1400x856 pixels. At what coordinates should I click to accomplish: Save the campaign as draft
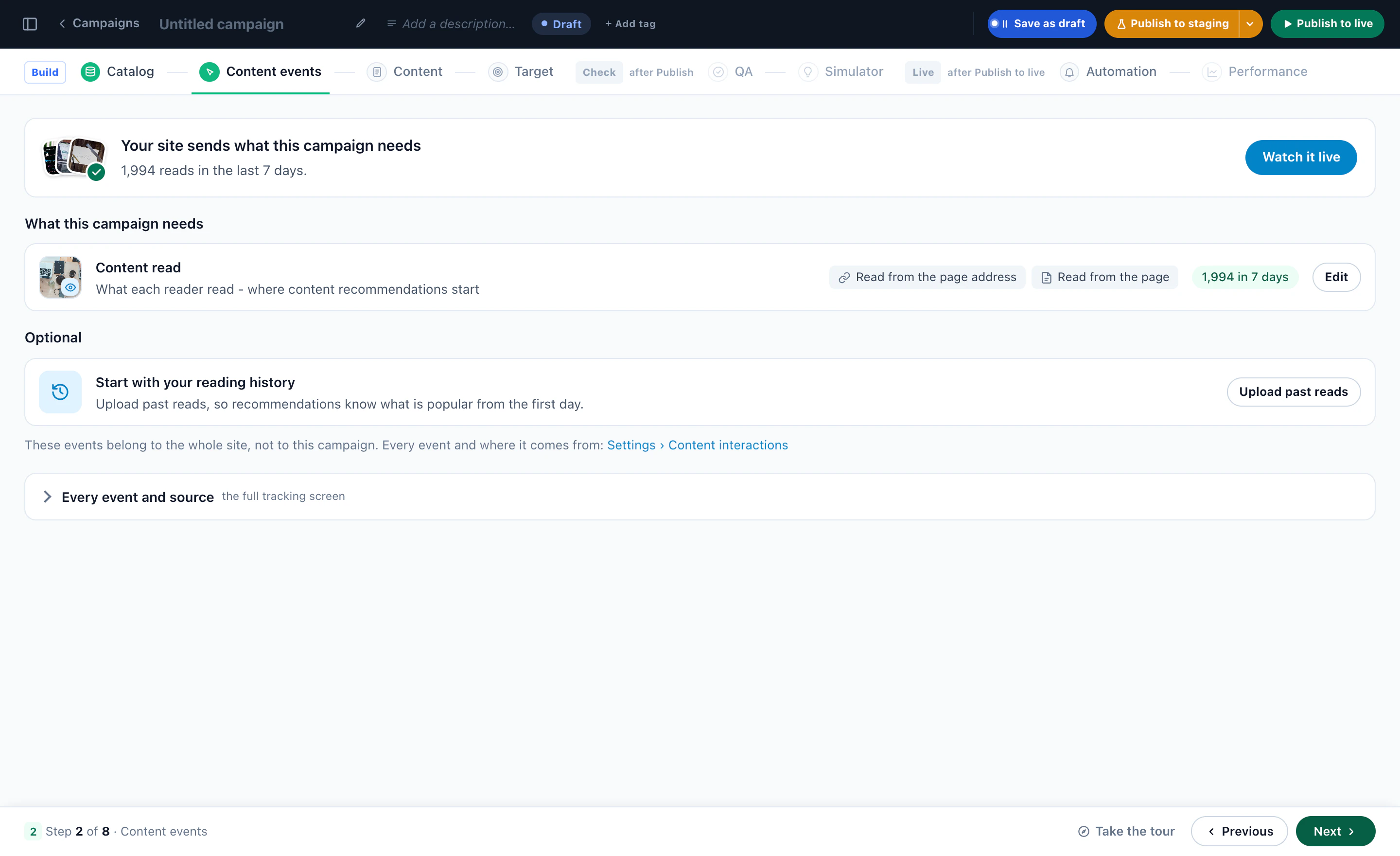[1041, 24]
